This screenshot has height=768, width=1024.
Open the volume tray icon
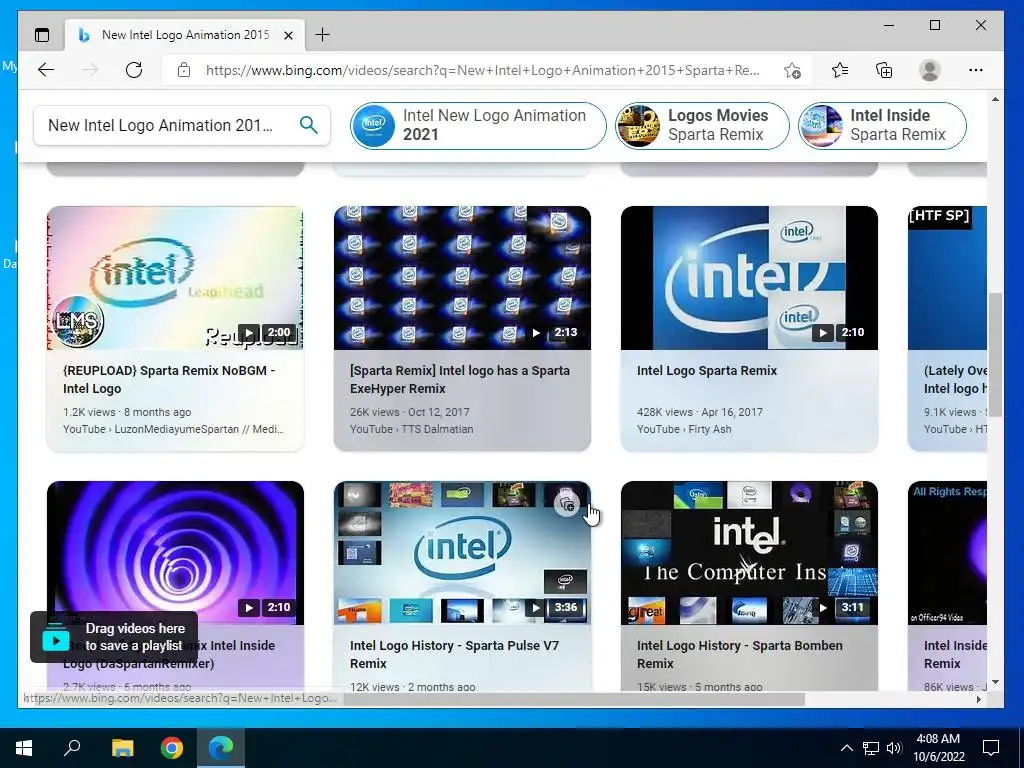click(x=894, y=748)
